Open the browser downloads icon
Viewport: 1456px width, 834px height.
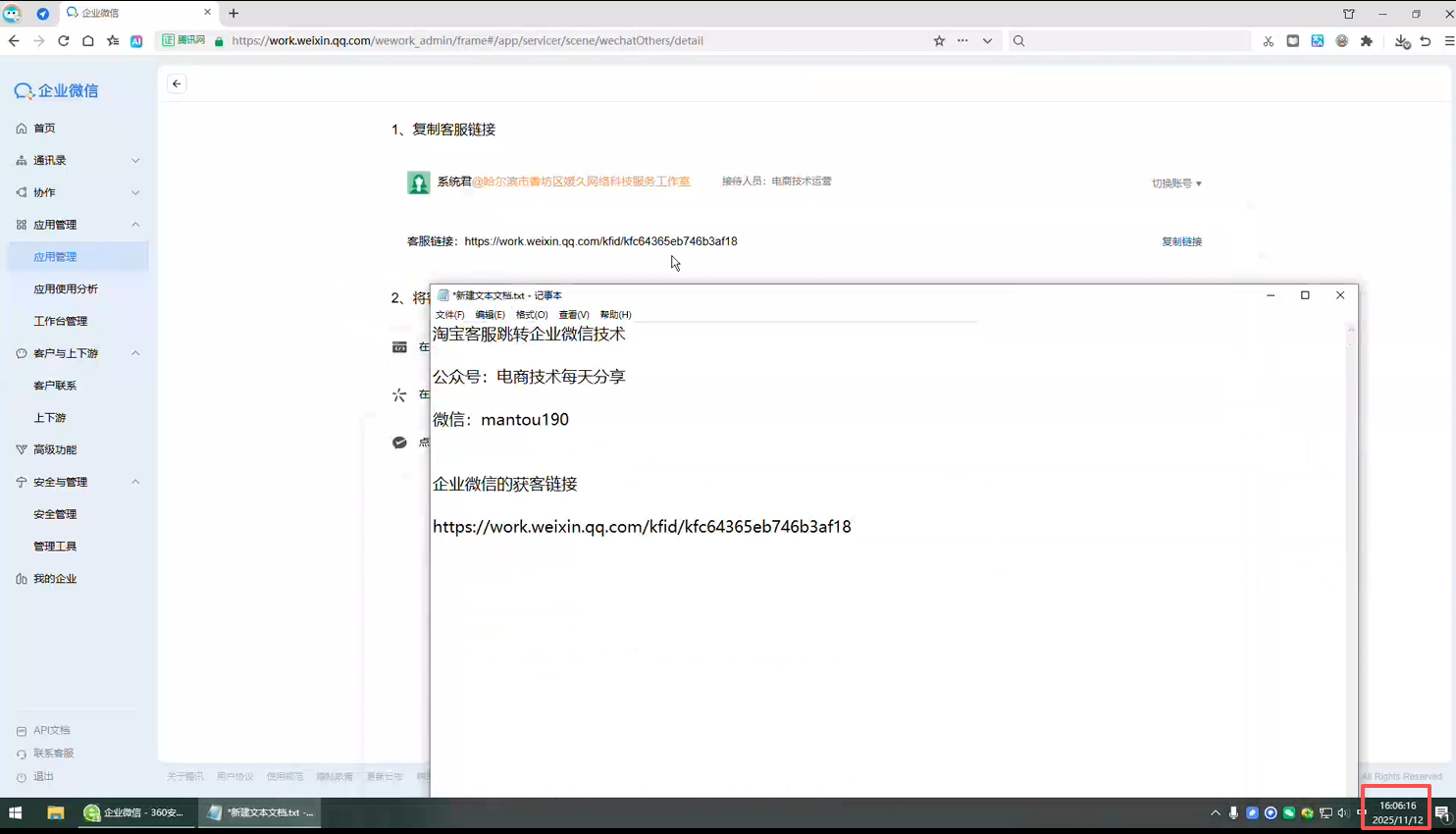(1401, 41)
